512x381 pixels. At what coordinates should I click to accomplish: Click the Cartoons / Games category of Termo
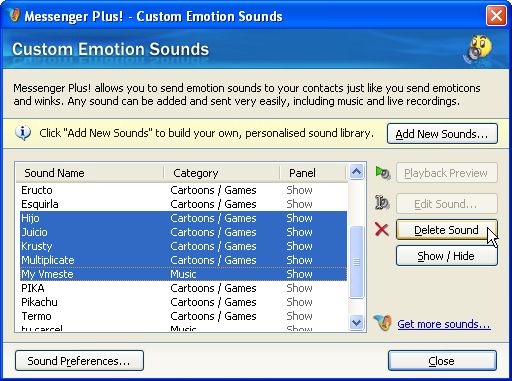[x=213, y=316]
